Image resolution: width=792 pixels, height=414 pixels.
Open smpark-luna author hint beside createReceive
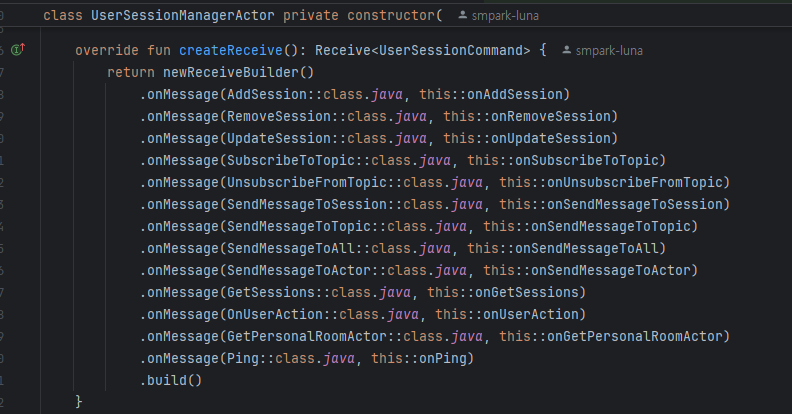611,50
